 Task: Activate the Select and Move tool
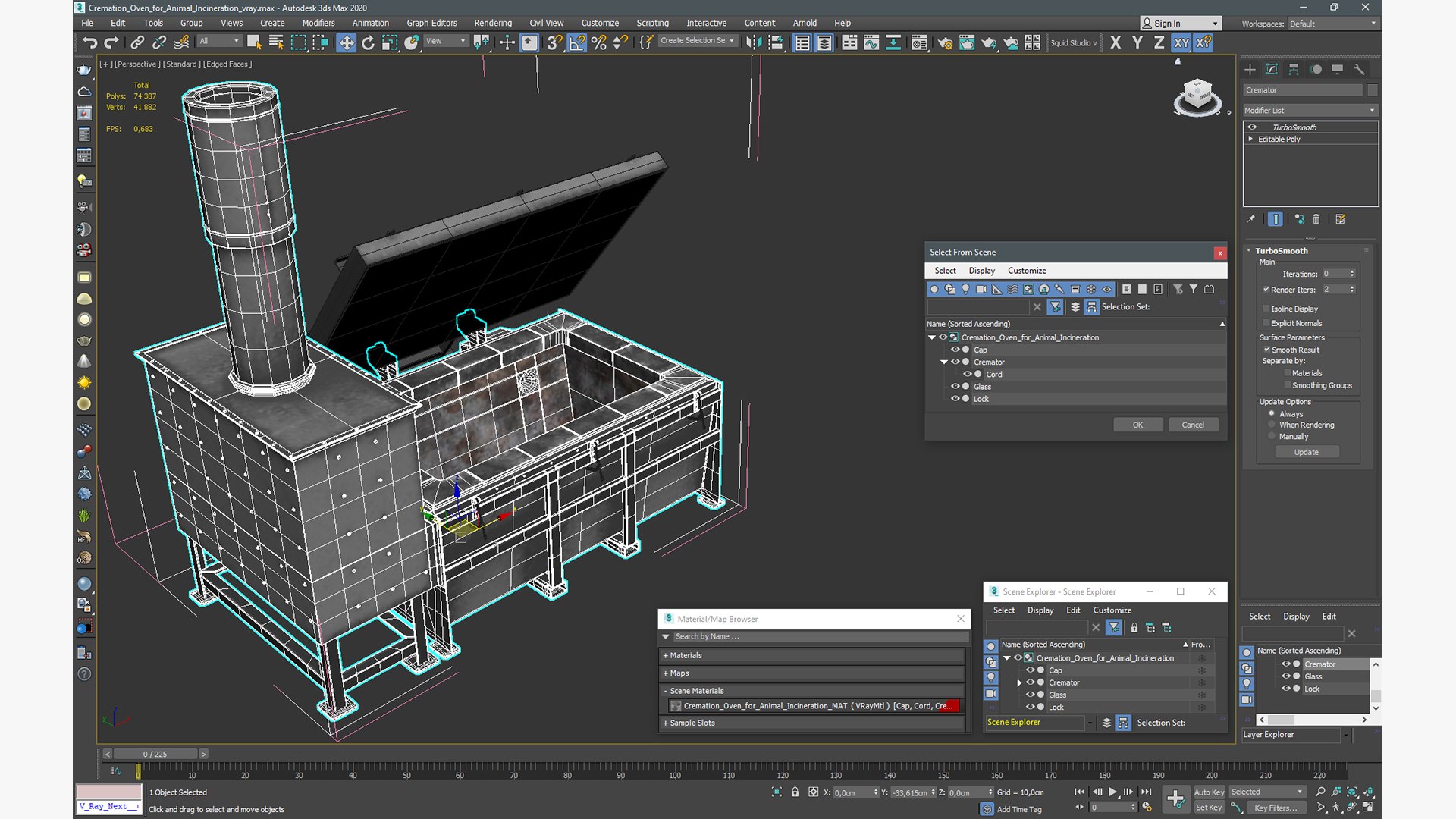point(346,42)
